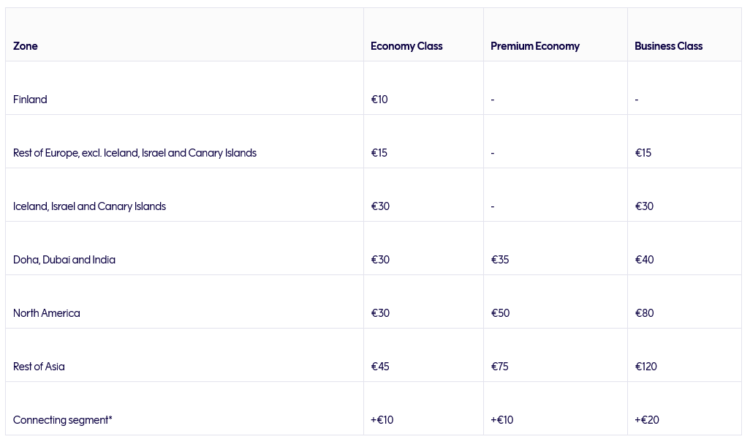750x442 pixels.
Task: Select Iceland, Israel and Canary Islands label
Action: pos(89,206)
